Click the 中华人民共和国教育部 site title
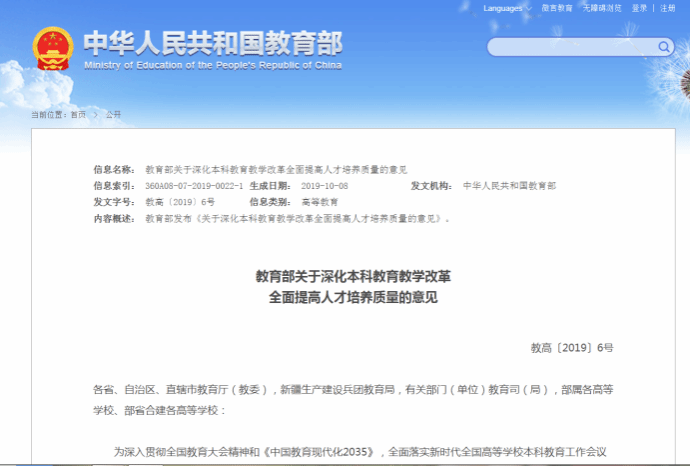This screenshot has width=690, height=467. 213,43
